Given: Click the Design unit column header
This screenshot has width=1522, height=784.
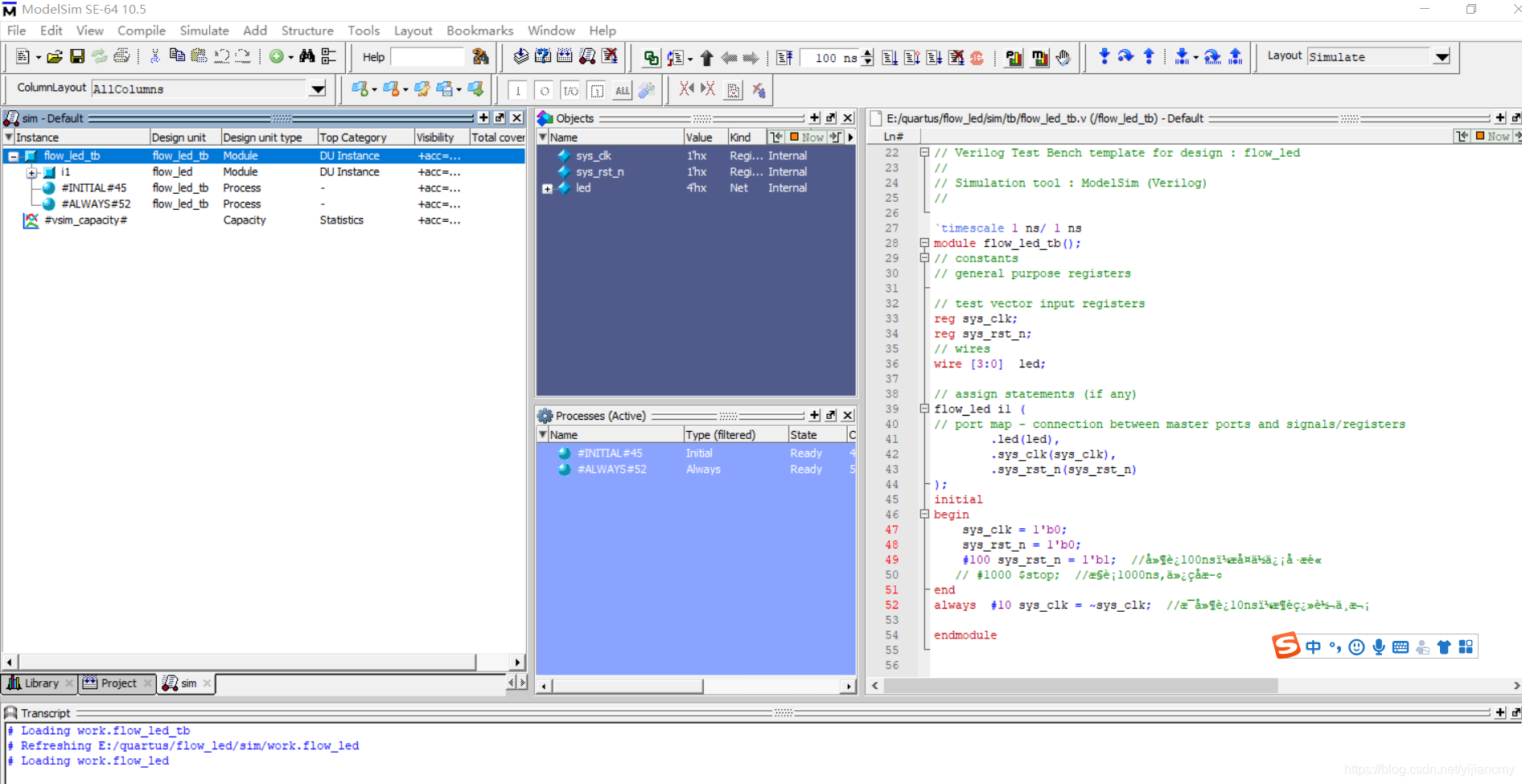Looking at the screenshot, I should click(185, 138).
